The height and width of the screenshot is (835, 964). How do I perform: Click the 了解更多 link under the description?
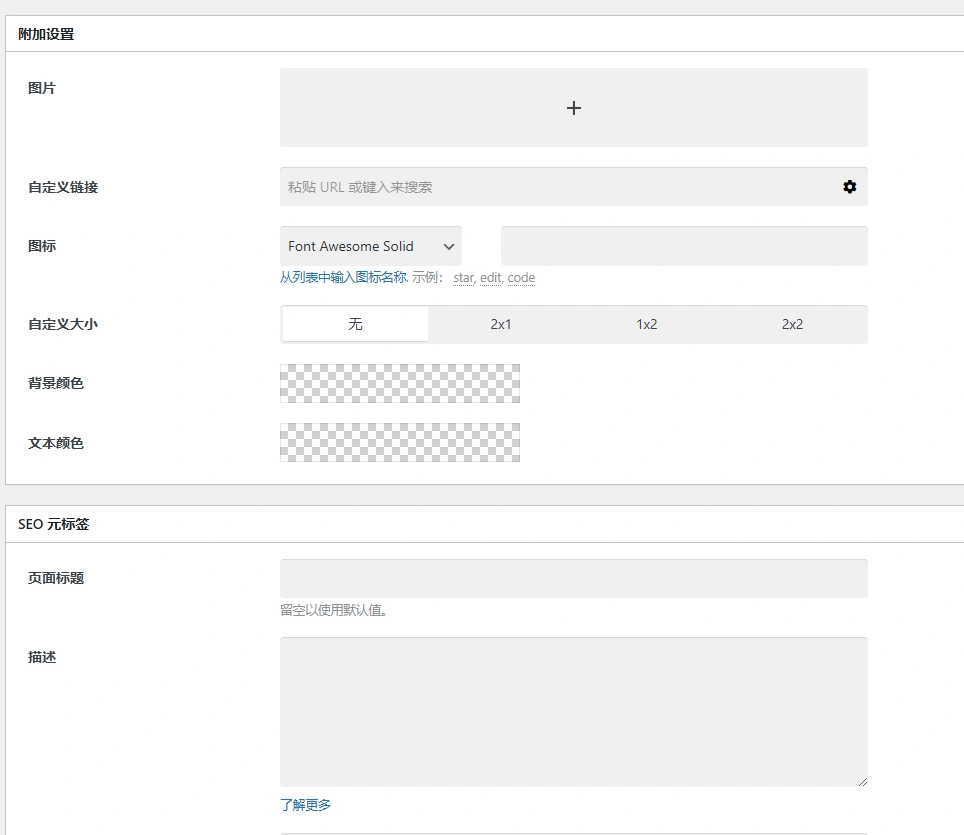click(x=305, y=803)
